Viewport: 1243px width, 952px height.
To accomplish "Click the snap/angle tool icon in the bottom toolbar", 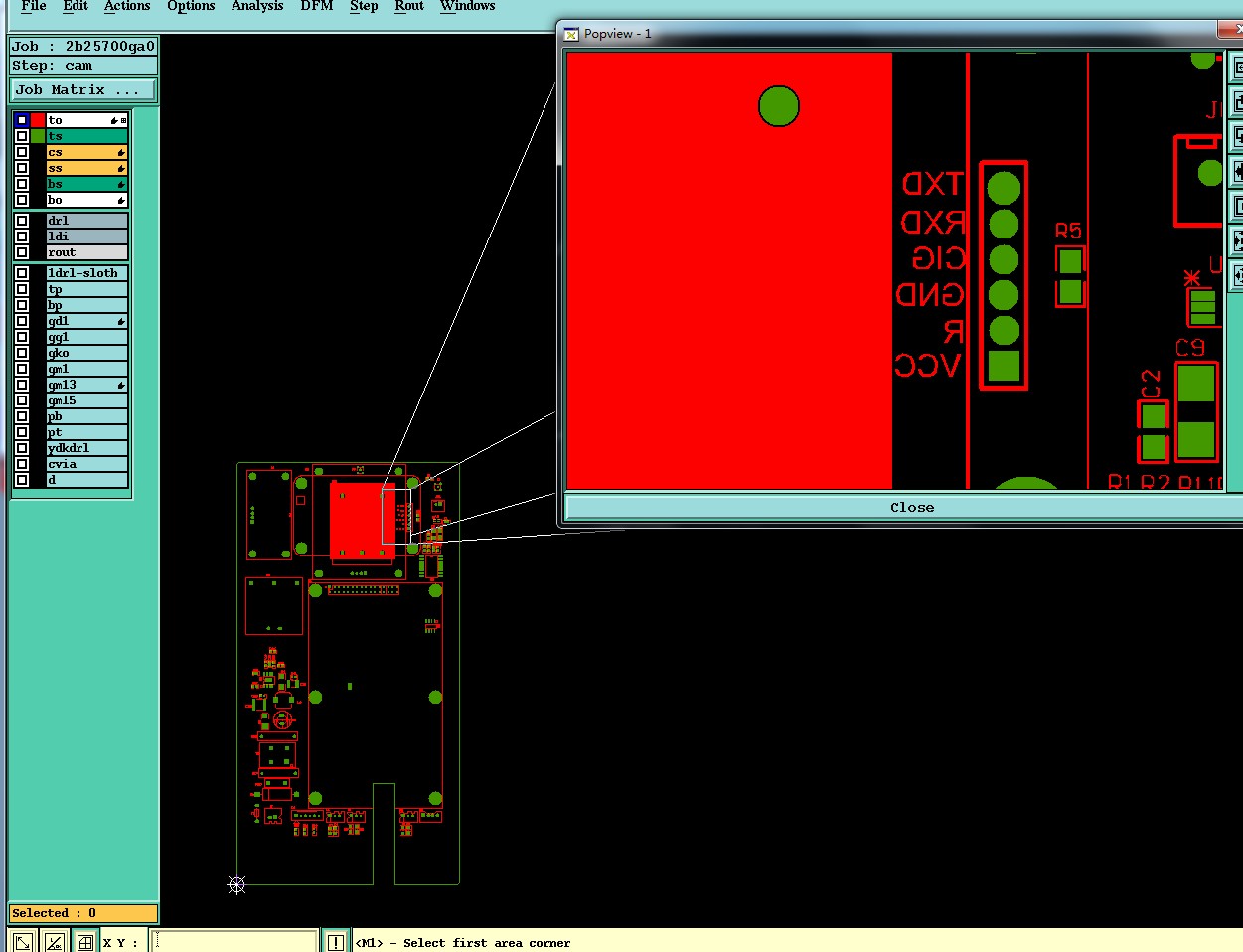I will 55,942.
